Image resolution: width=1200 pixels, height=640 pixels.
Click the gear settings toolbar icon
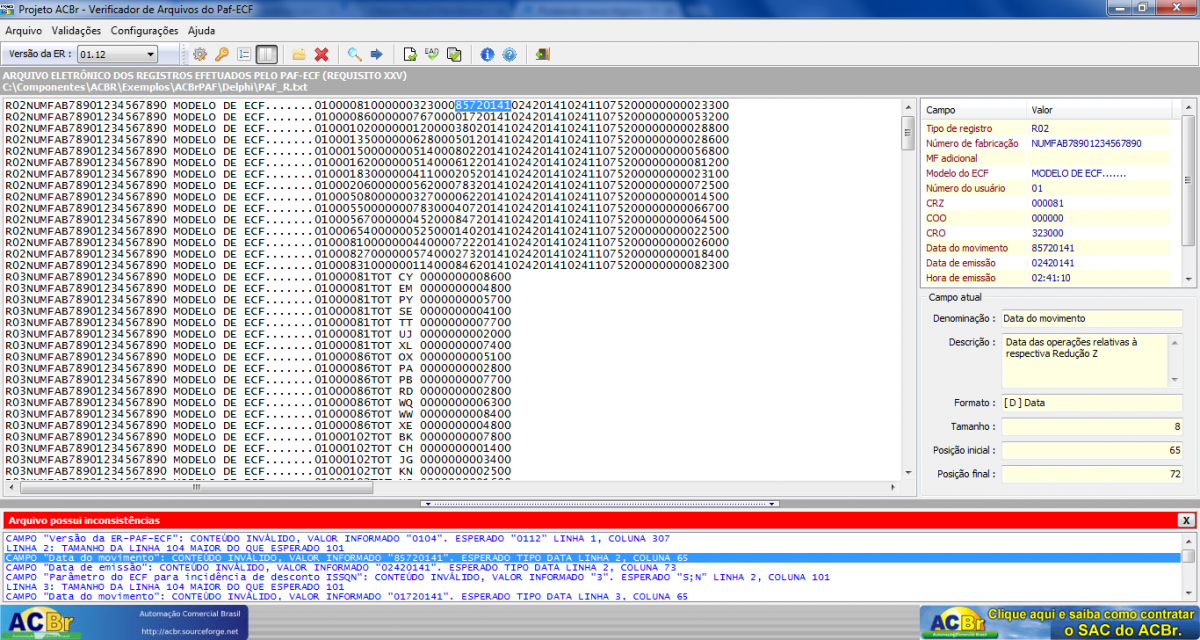click(201, 54)
